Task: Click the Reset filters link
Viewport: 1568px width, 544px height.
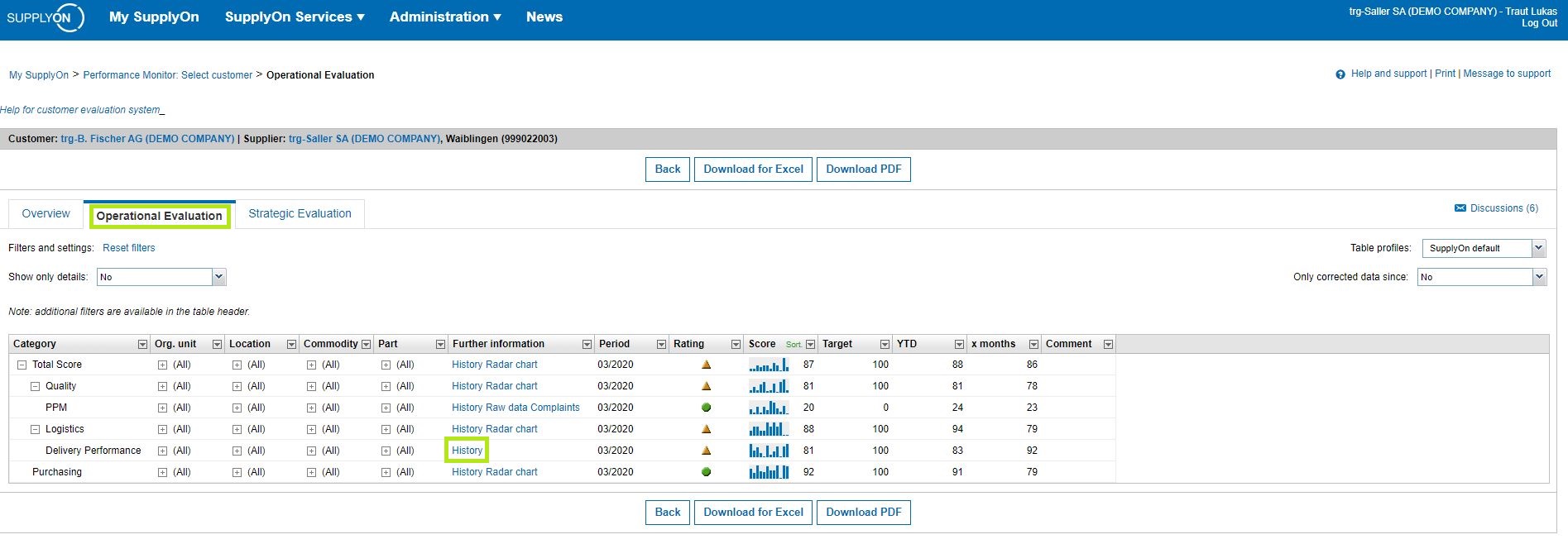Action: (x=129, y=248)
